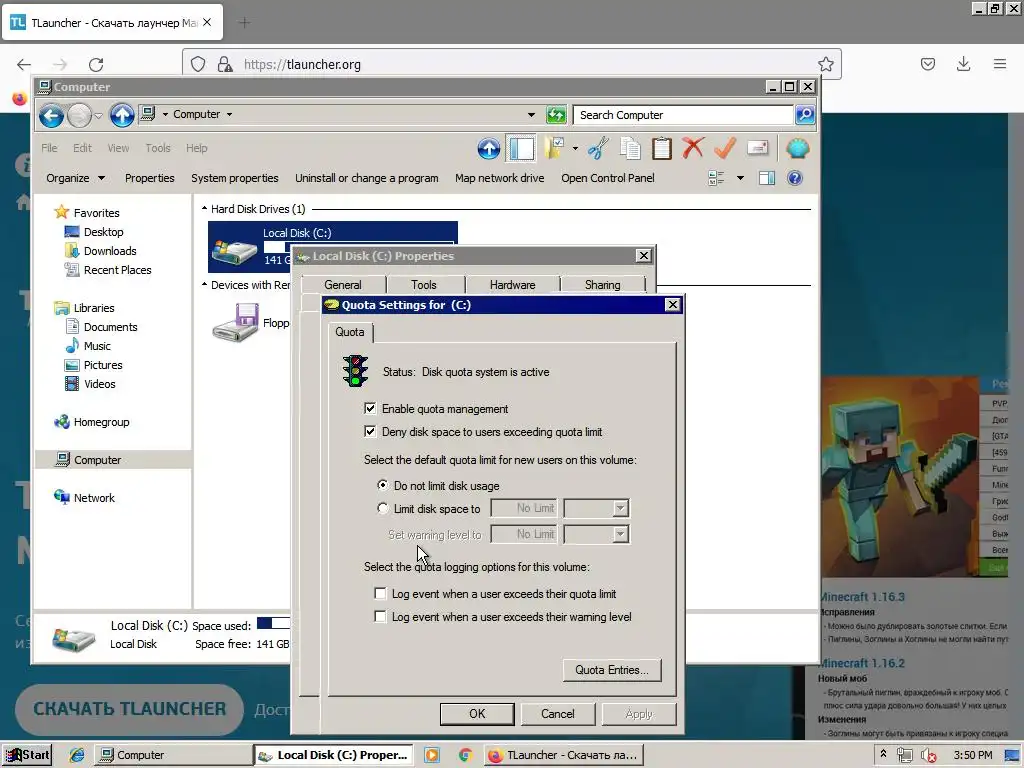Screen dimensions: 1024x768
Task: Switch to the Hardware tab
Action: (x=513, y=285)
